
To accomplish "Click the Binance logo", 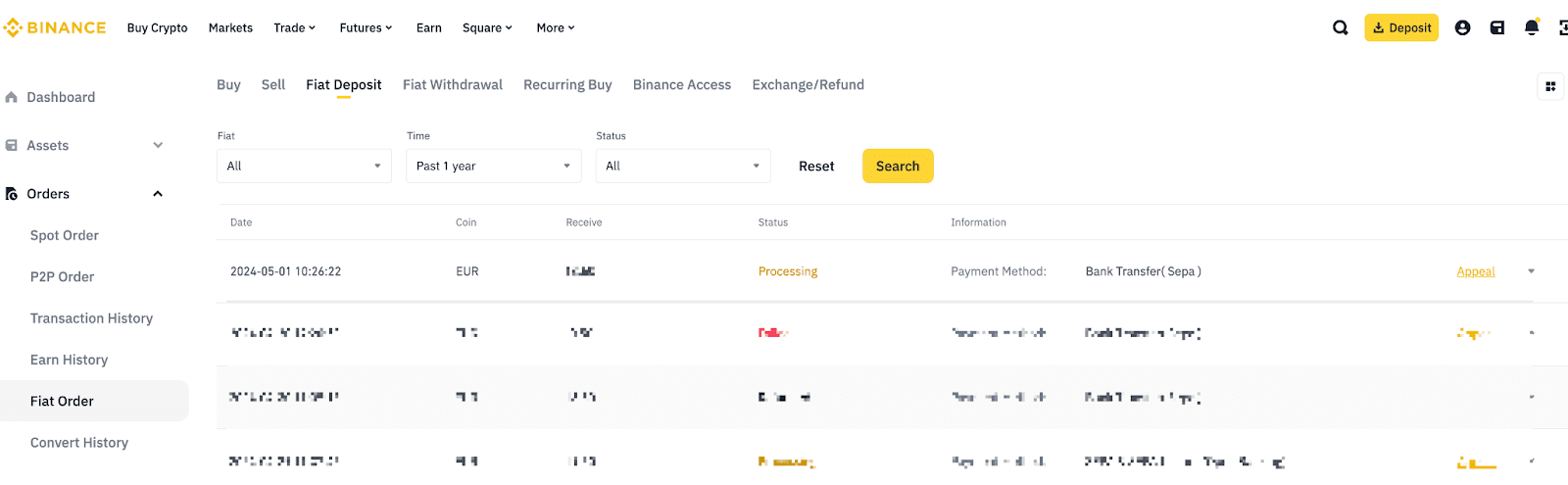I will [x=55, y=27].
